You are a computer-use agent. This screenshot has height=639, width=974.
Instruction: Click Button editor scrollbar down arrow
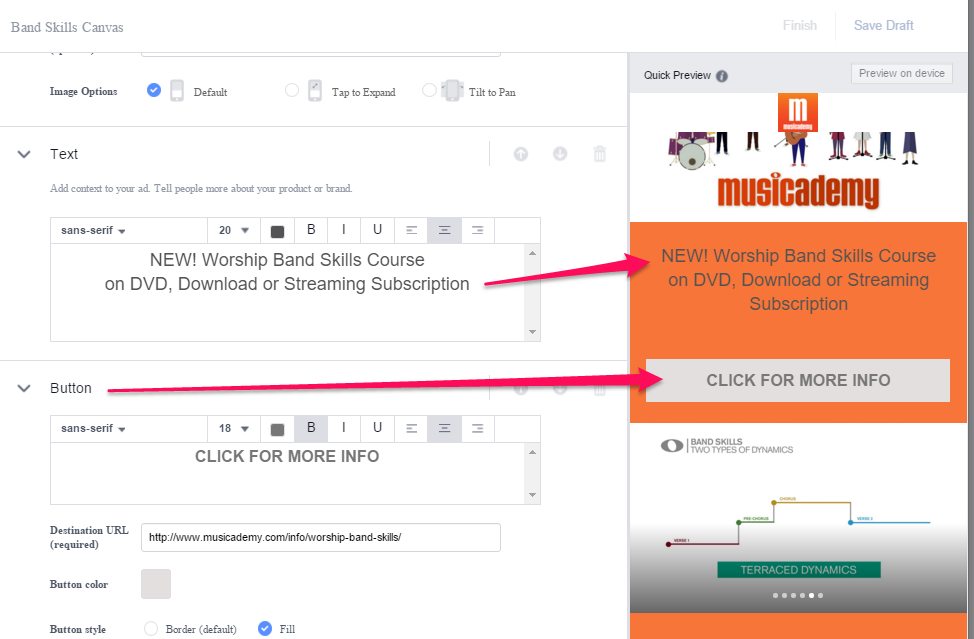pos(532,495)
